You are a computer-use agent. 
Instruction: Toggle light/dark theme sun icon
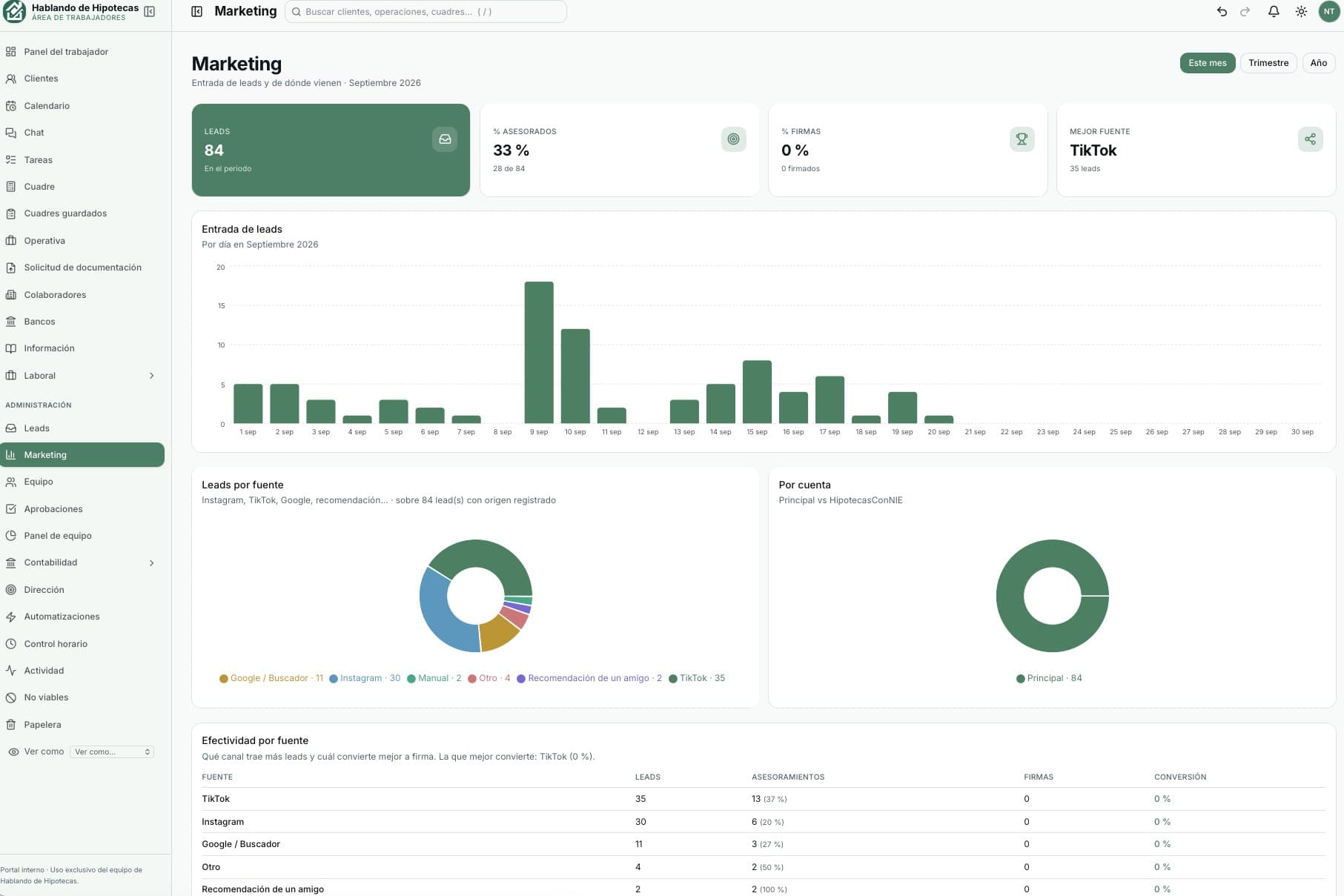[1301, 12]
